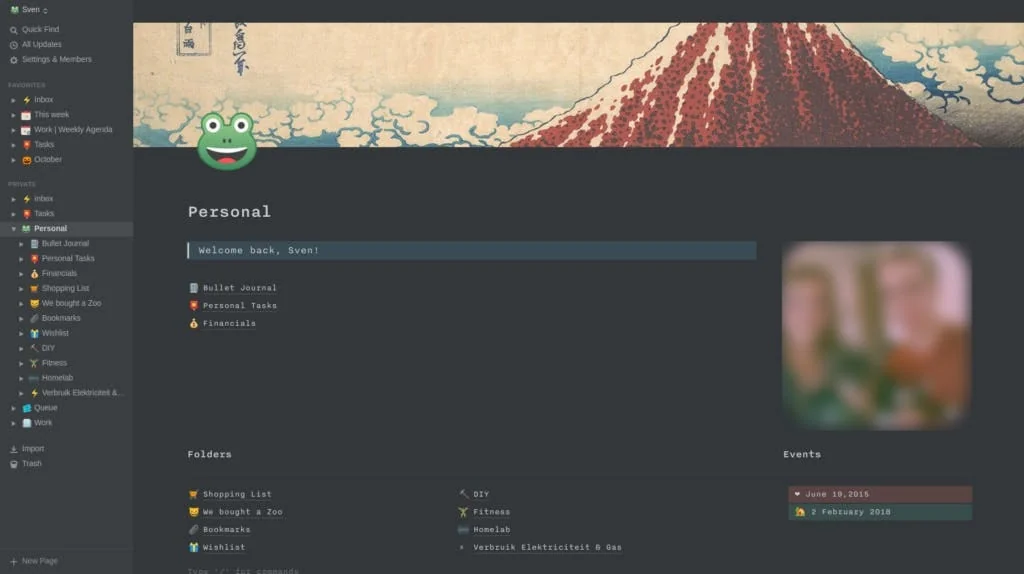Click the Financials money bag sidebar icon

(35, 274)
